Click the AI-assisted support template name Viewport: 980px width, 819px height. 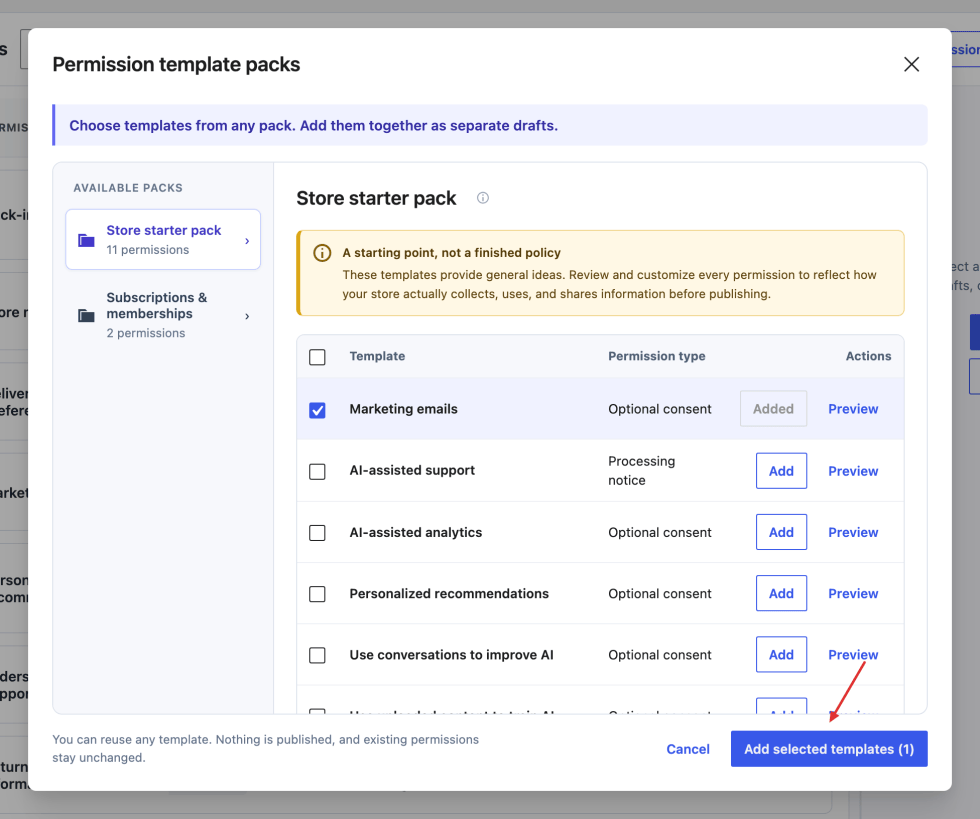pyautogui.click(x=412, y=470)
